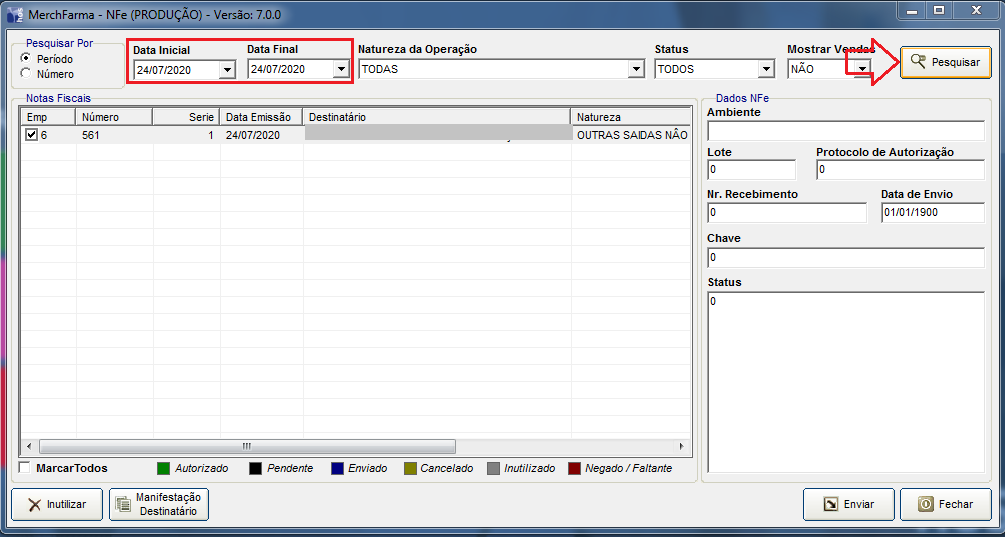The width and height of the screenshot is (1005, 537).
Task: Click the Chave input field
Action: [x=845, y=258]
